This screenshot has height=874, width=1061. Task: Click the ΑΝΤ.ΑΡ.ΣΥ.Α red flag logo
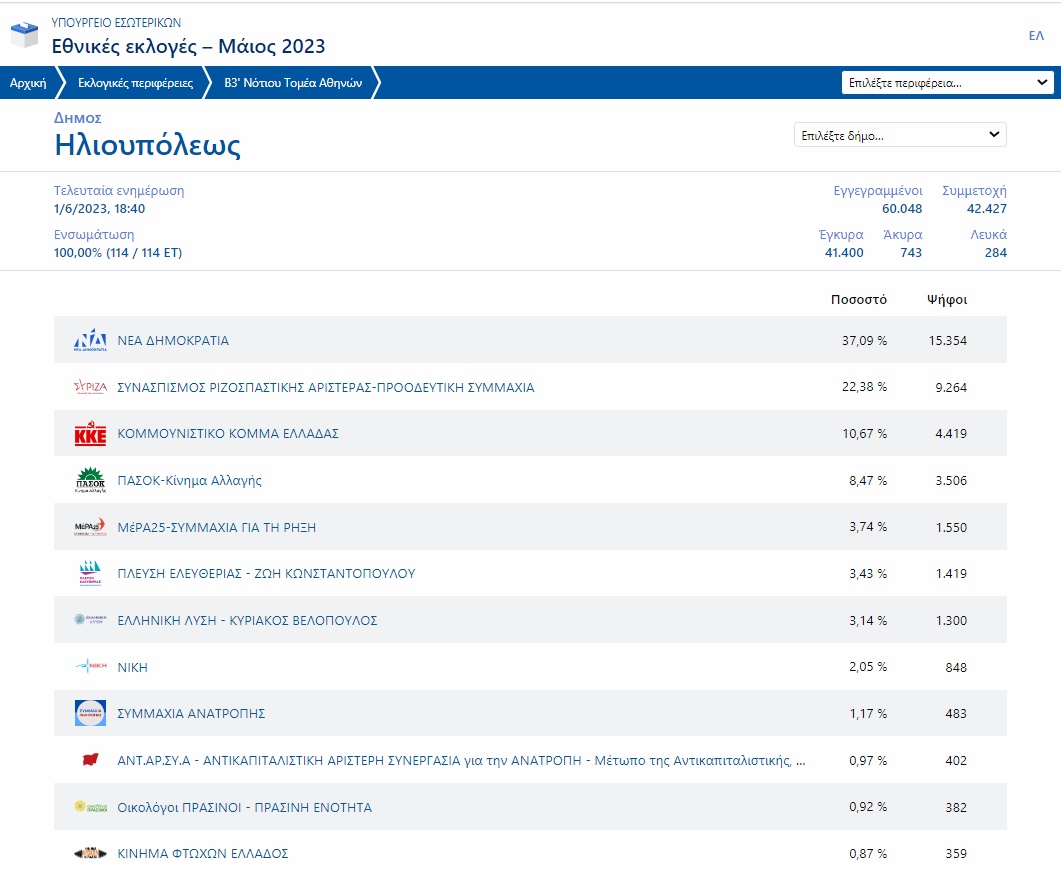click(90, 760)
